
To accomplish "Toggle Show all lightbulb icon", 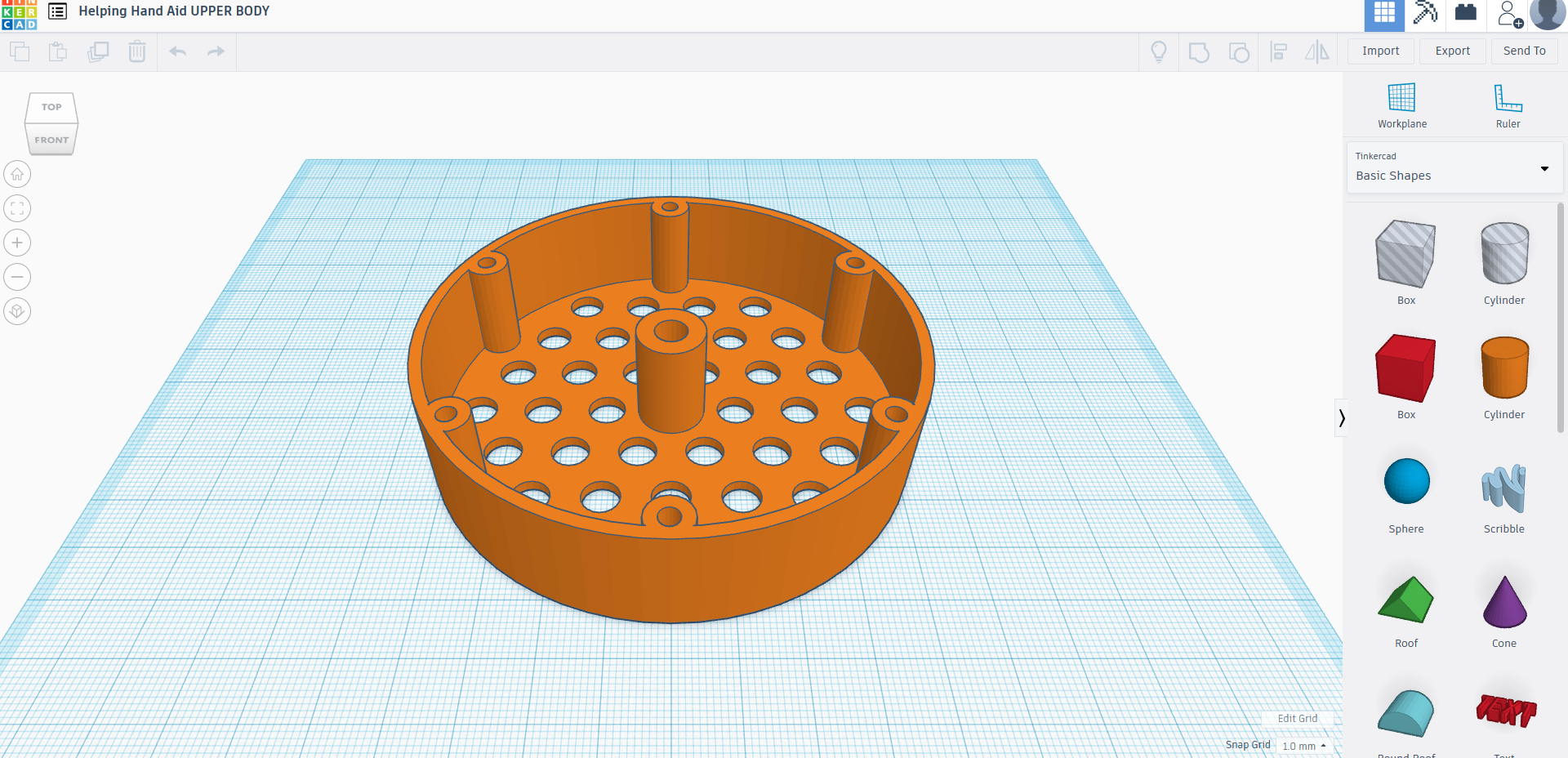I will click(x=1159, y=52).
